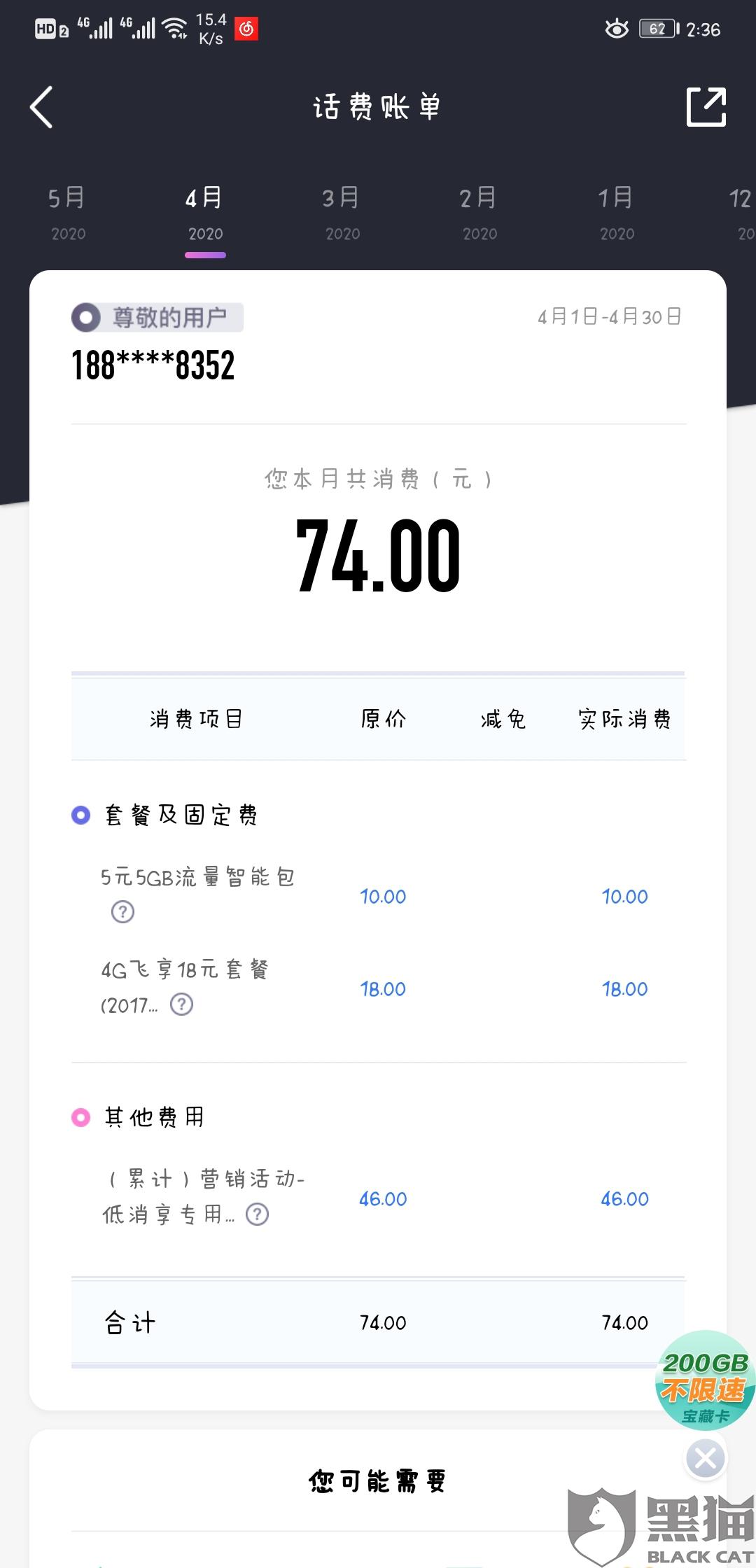The width and height of the screenshot is (756, 1568).
Task: Select the 3月 2020 bill tab
Action: [x=342, y=213]
